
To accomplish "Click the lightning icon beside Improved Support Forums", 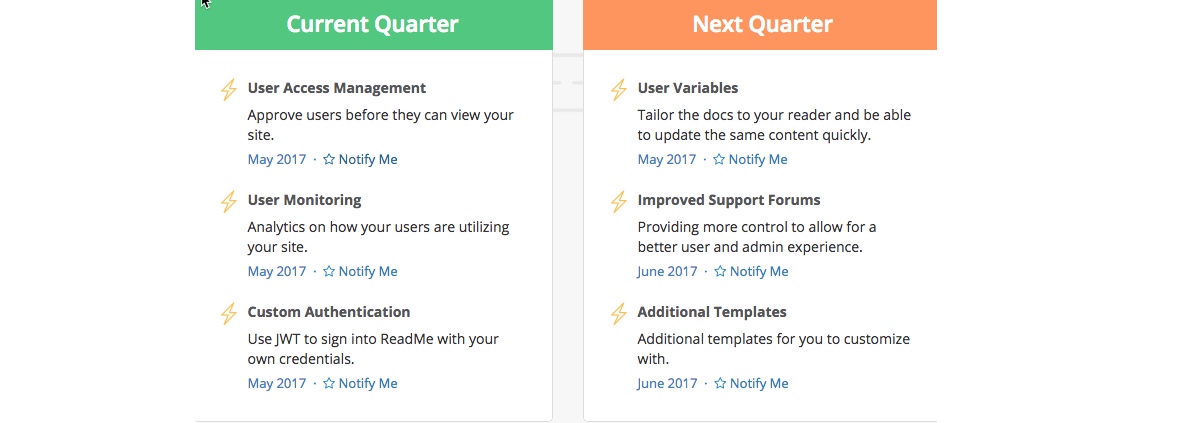I will tap(619, 202).
